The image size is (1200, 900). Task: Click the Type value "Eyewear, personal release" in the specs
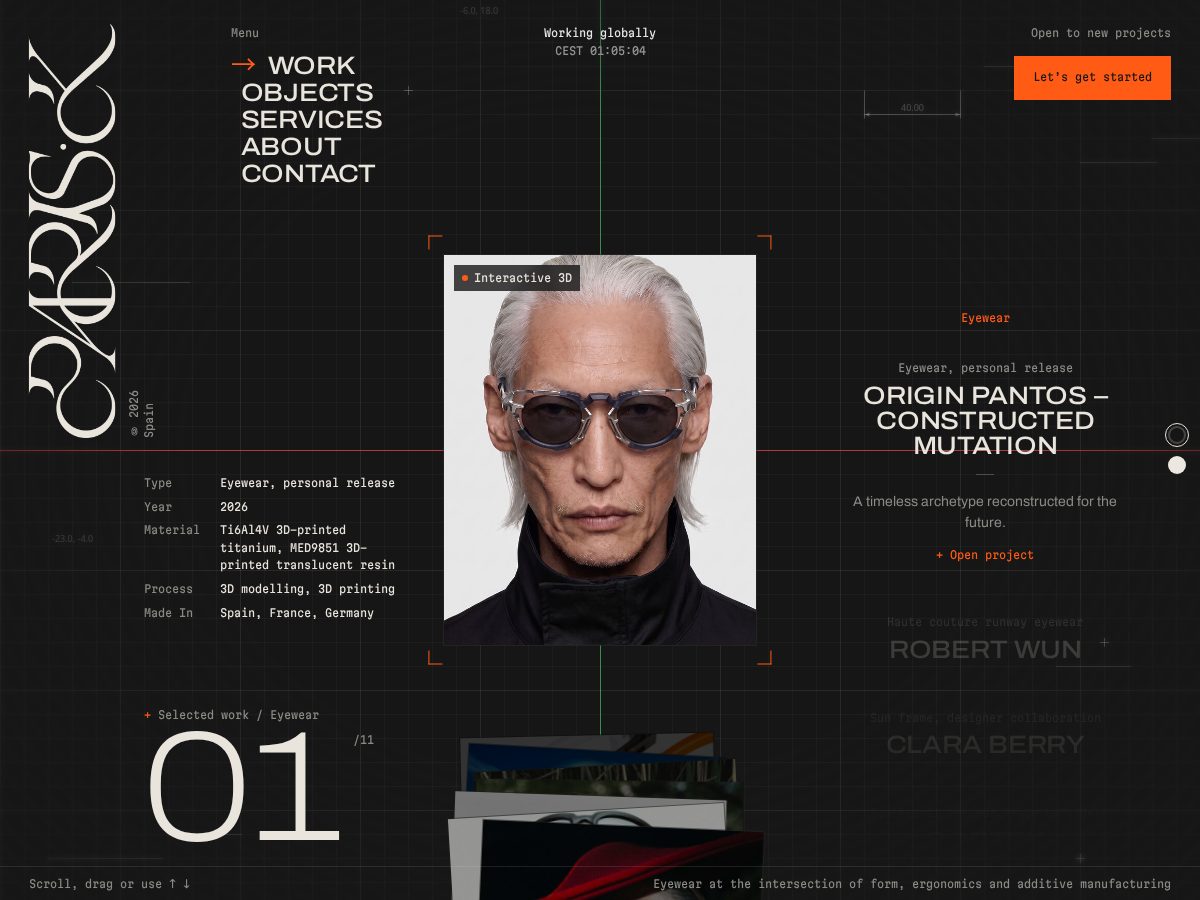(307, 483)
